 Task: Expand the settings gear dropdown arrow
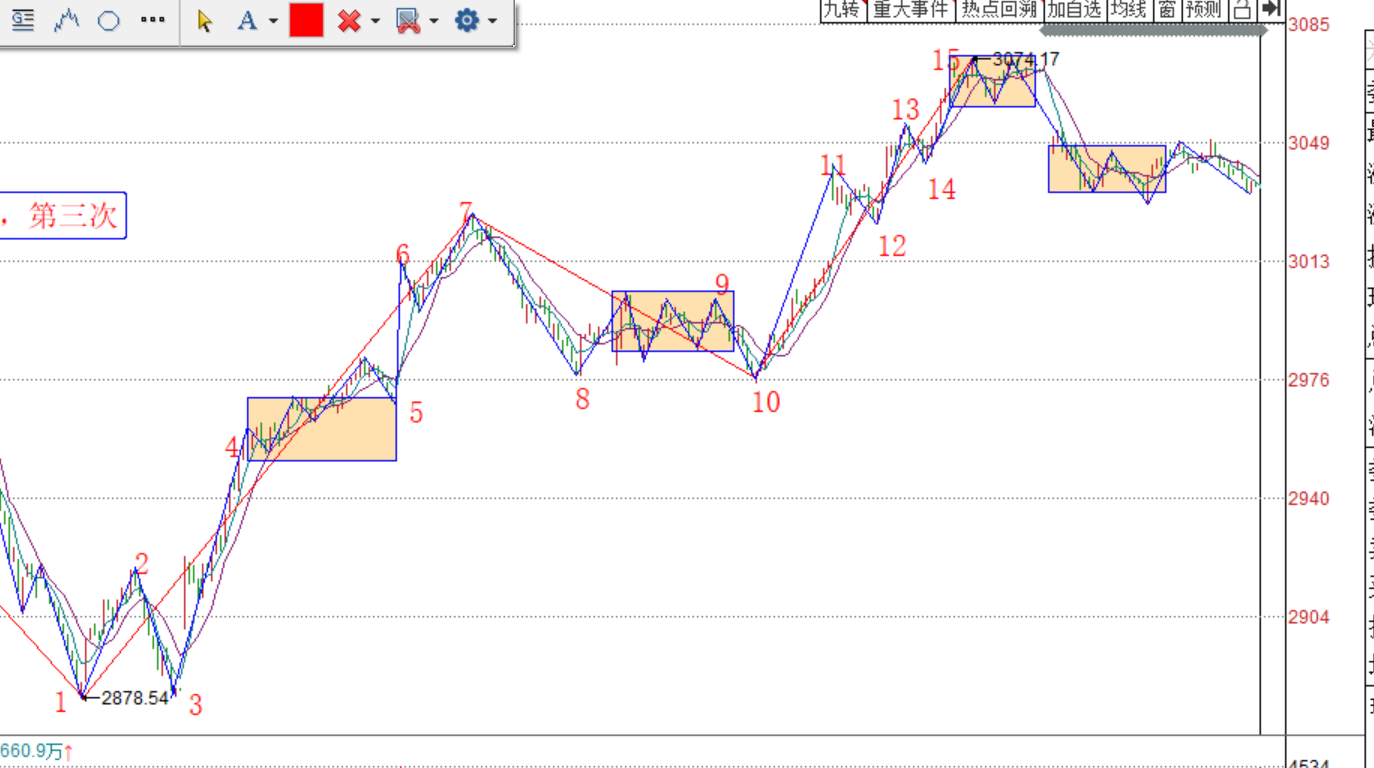coord(492,21)
